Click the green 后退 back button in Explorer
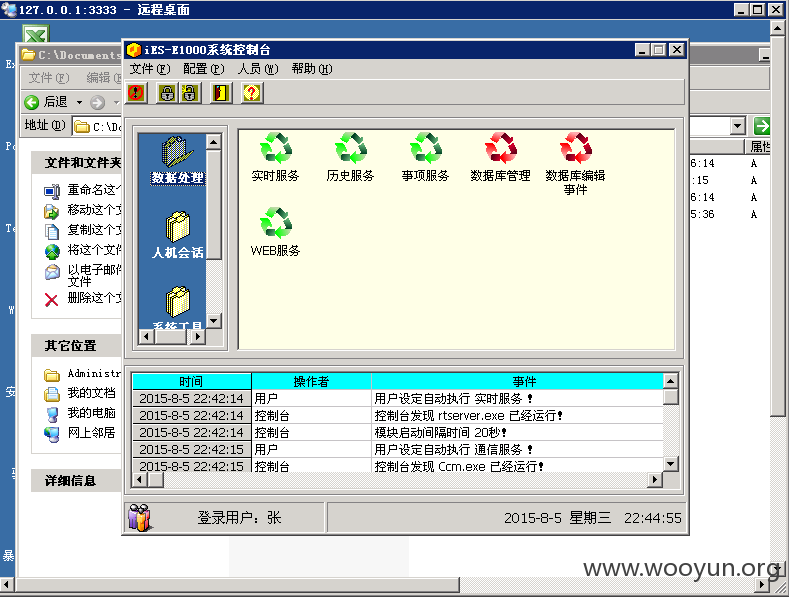The width and height of the screenshot is (789, 597). pos(46,102)
